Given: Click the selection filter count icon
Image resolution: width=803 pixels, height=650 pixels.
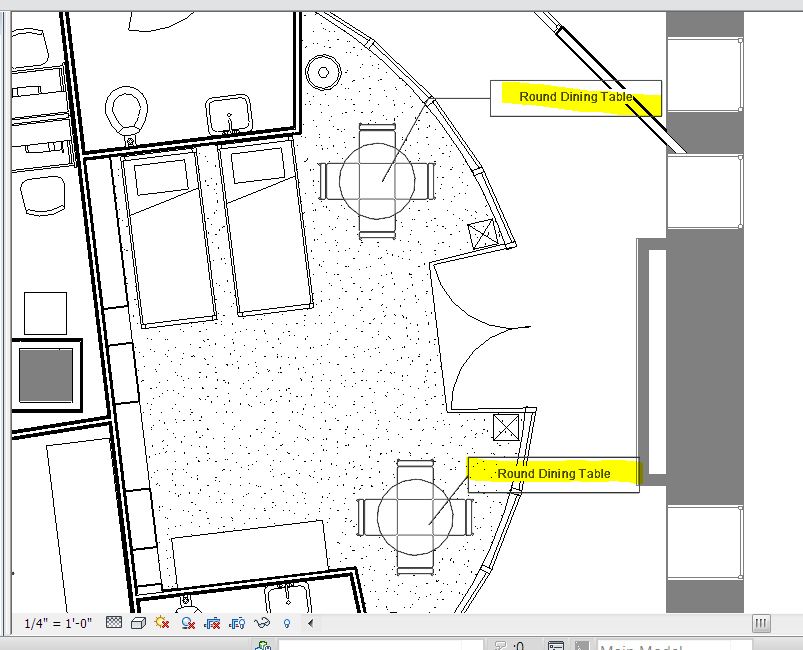Looking at the screenshot, I should 510,645.
